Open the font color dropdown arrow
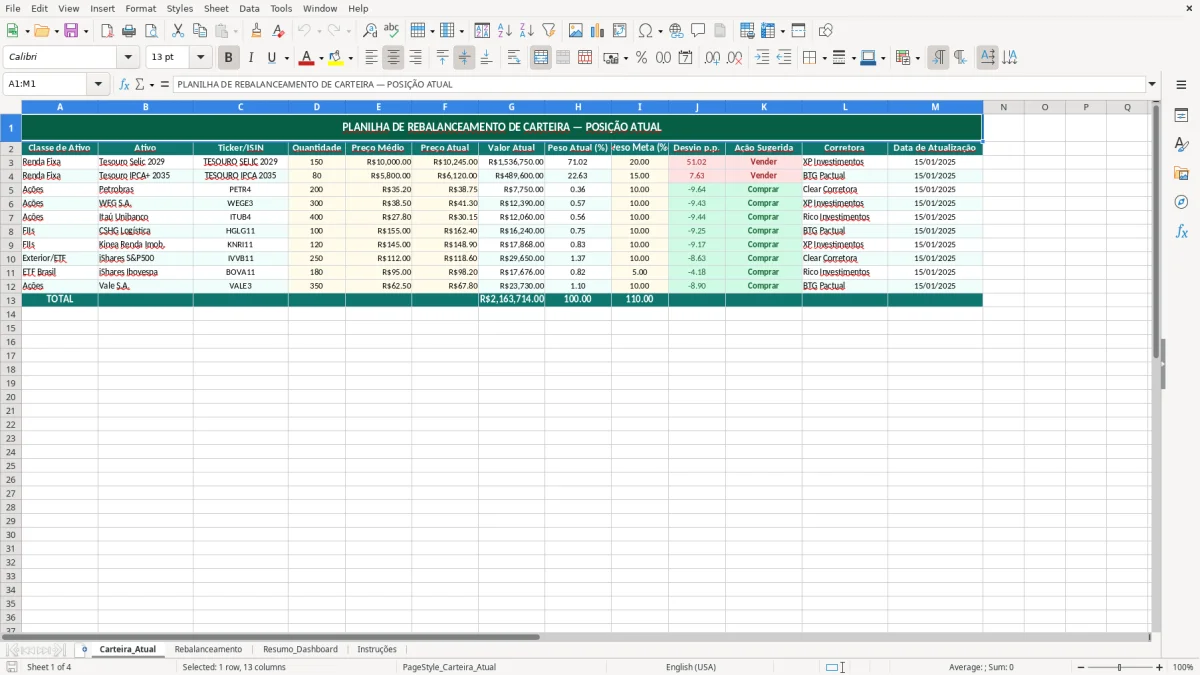Screen dimensions: 1200x675 click(x=321, y=58)
